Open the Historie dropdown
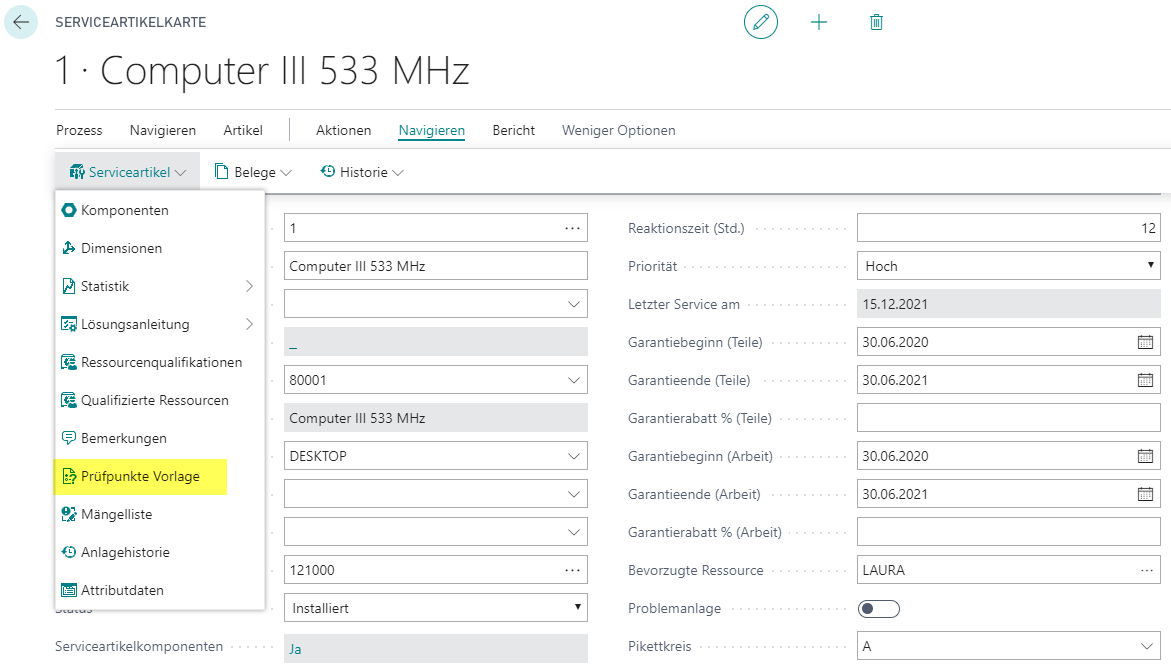Screen dimensions: 1171x668 tap(362, 173)
